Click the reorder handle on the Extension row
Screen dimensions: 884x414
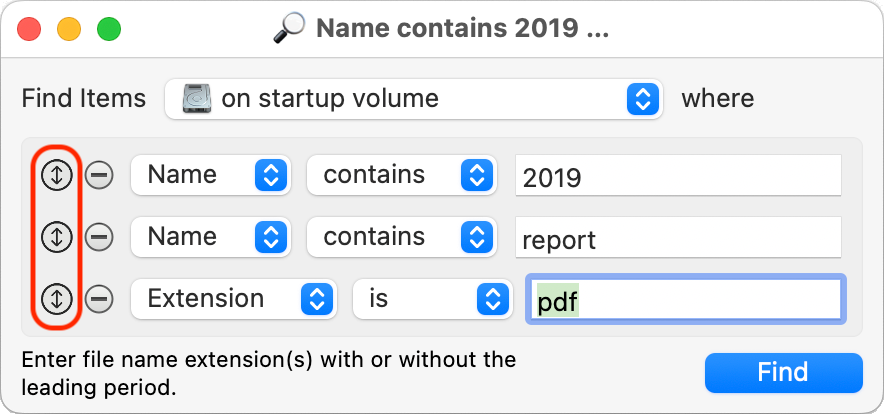[x=57, y=298]
